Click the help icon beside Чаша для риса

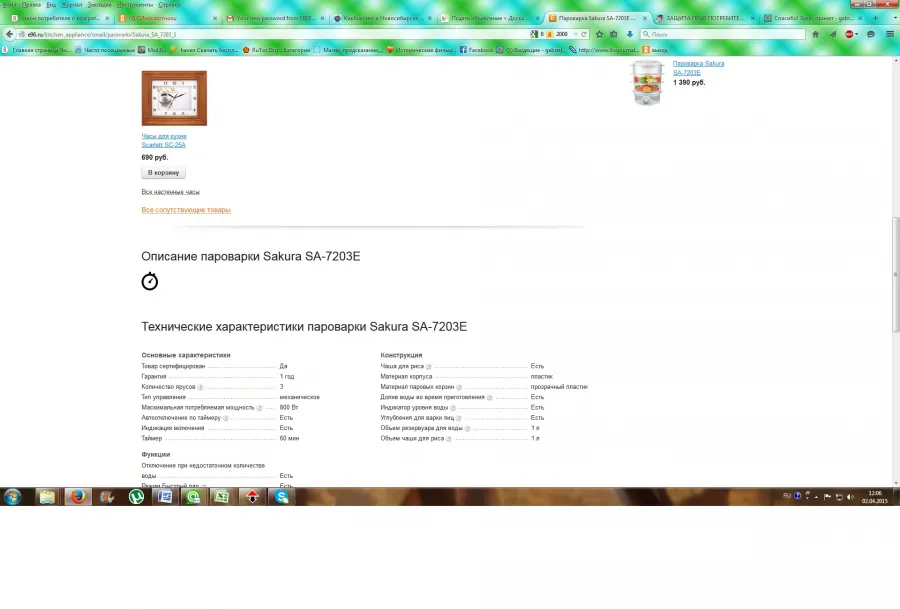pos(428,366)
